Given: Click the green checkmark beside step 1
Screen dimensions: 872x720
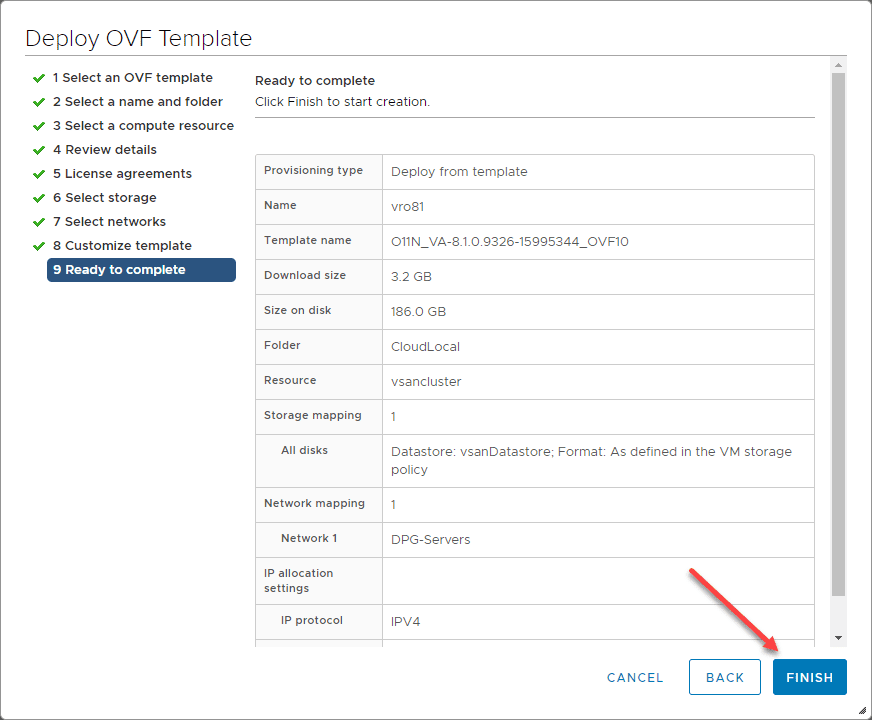Looking at the screenshot, I should pyautogui.click(x=39, y=77).
